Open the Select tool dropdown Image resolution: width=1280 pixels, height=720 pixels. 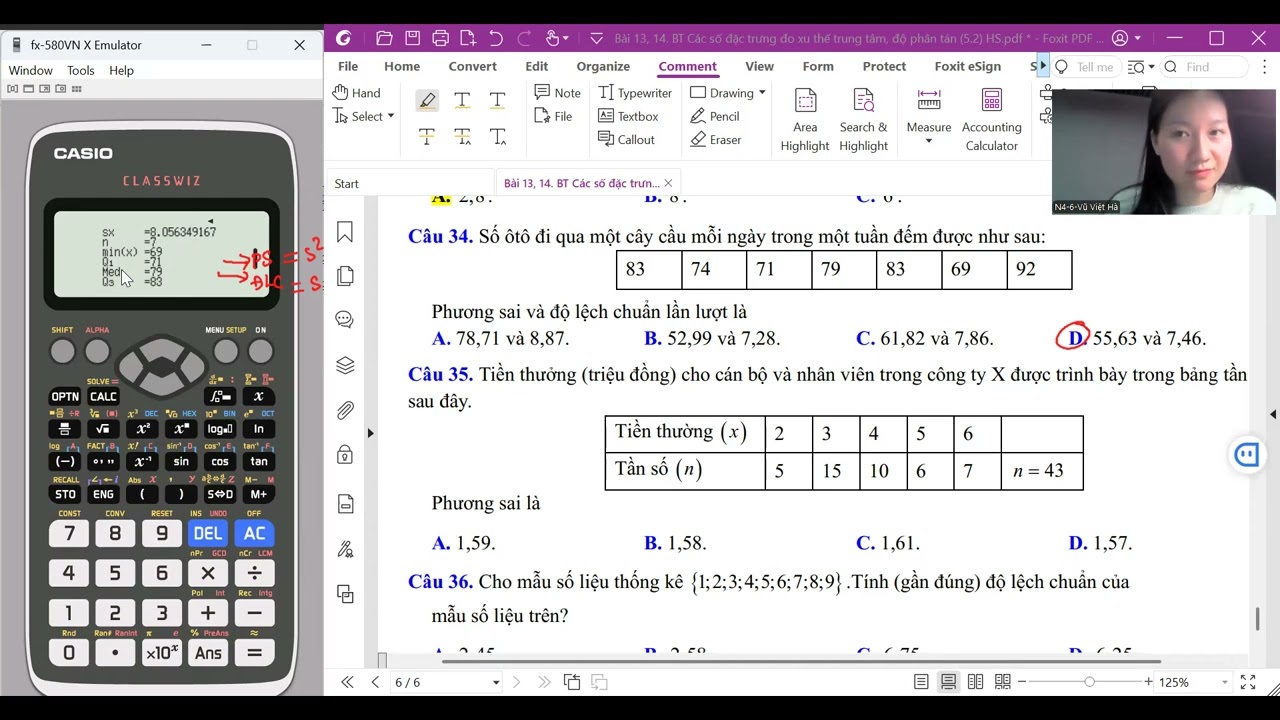coord(390,116)
